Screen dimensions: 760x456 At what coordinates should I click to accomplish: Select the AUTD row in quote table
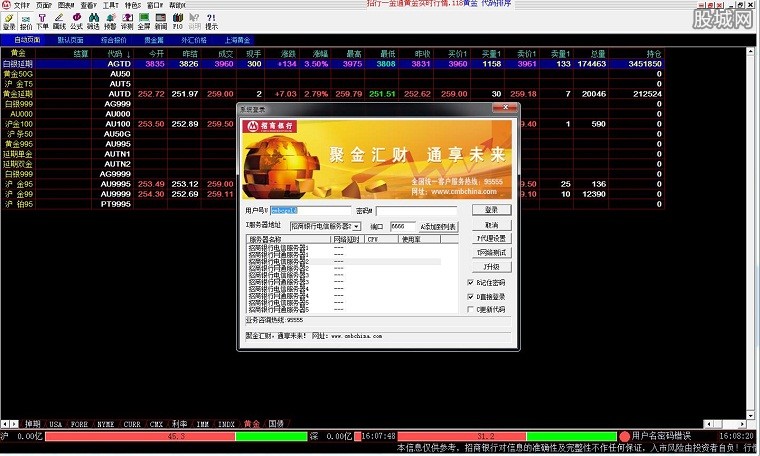(x=332, y=94)
